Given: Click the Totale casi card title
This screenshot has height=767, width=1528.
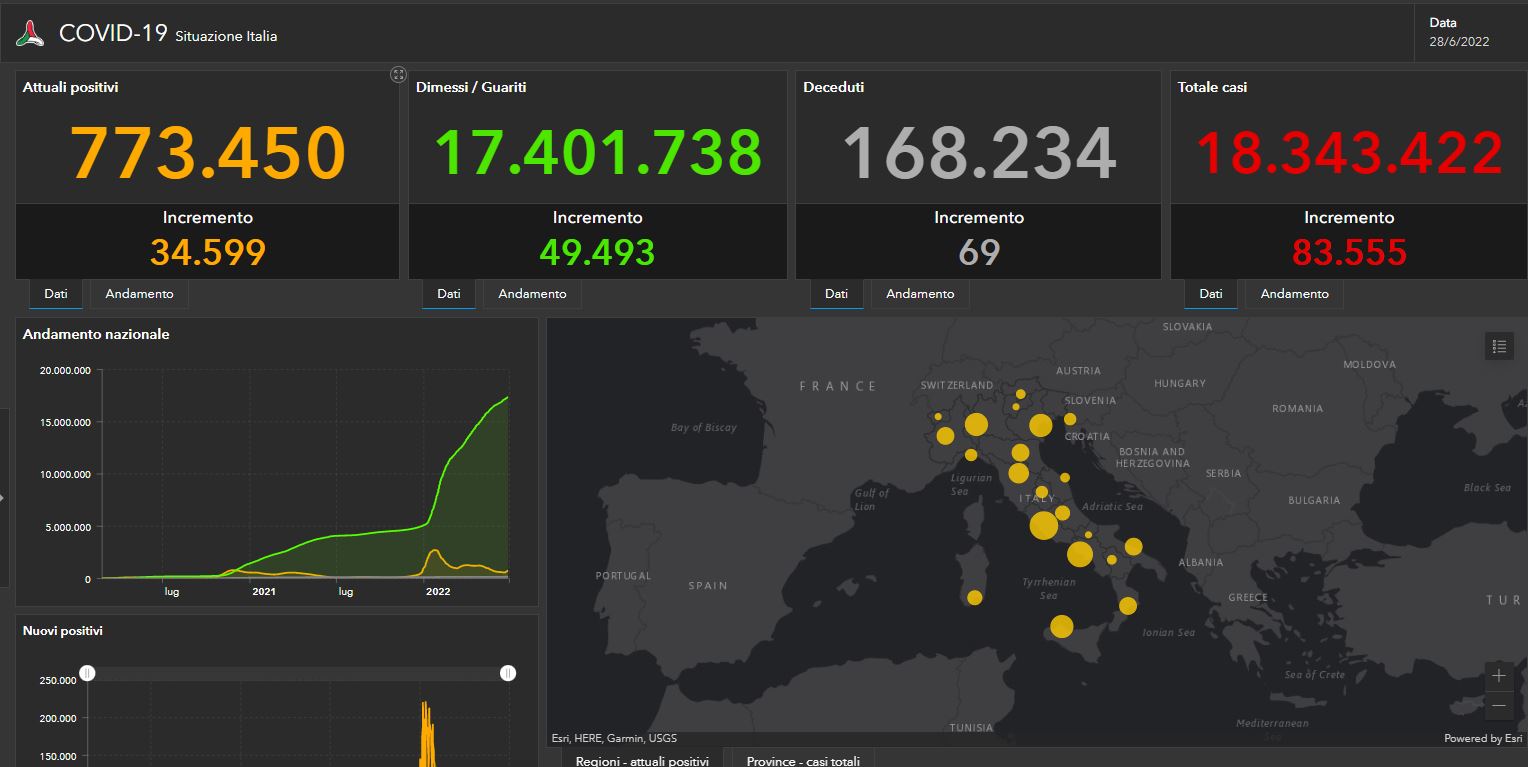Looking at the screenshot, I should pos(1212,87).
